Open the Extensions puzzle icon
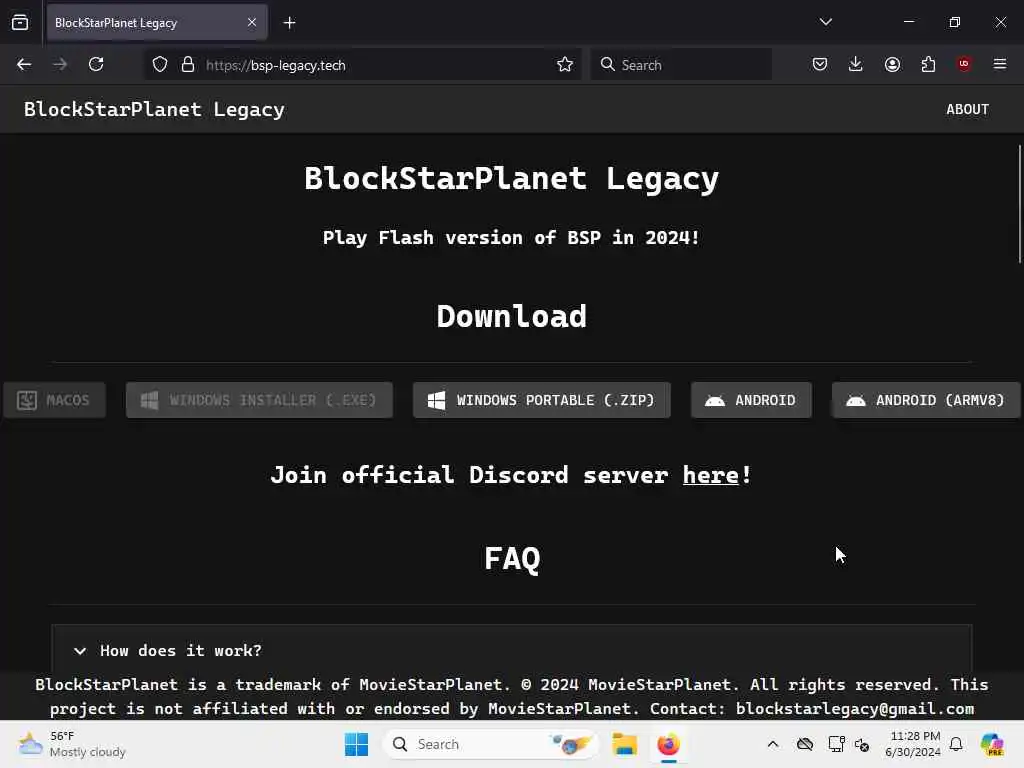The width and height of the screenshot is (1024, 768). coord(928,65)
